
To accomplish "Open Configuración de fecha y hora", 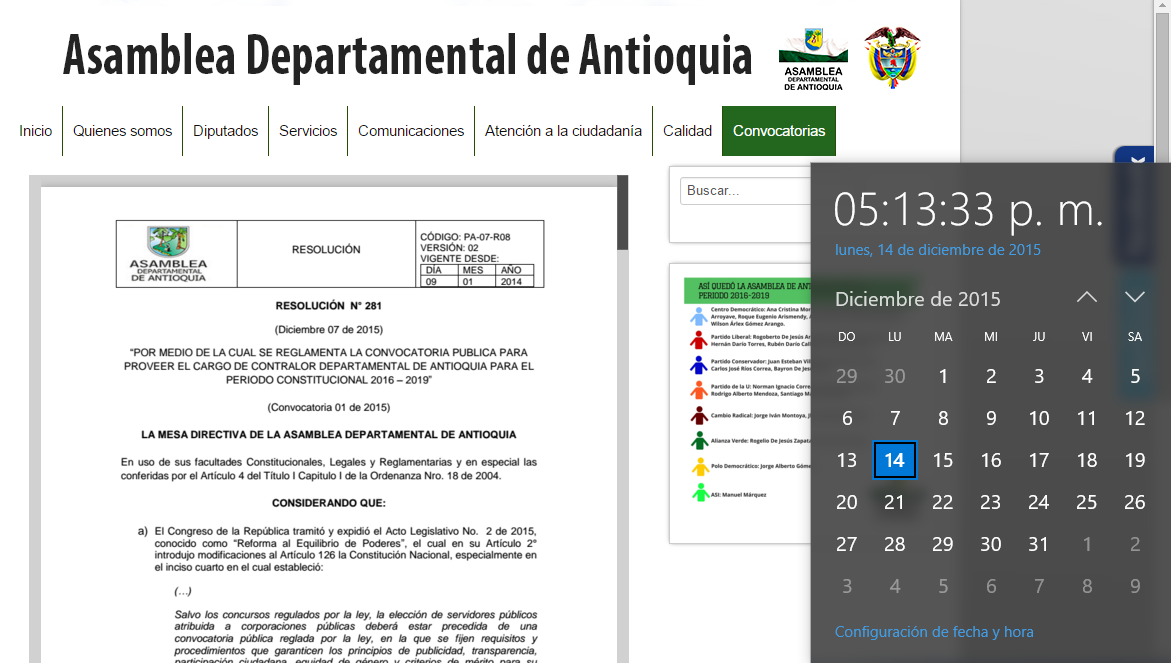I will click(934, 632).
